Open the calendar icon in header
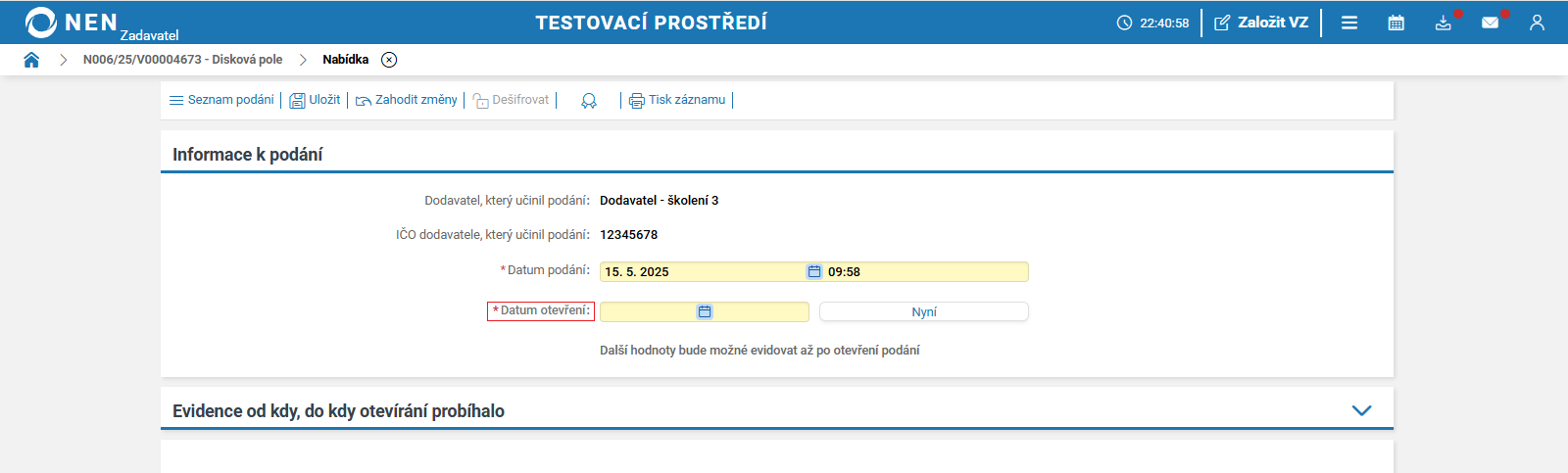Image resolution: width=1568 pixels, height=473 pixels. coord(1396,23)
